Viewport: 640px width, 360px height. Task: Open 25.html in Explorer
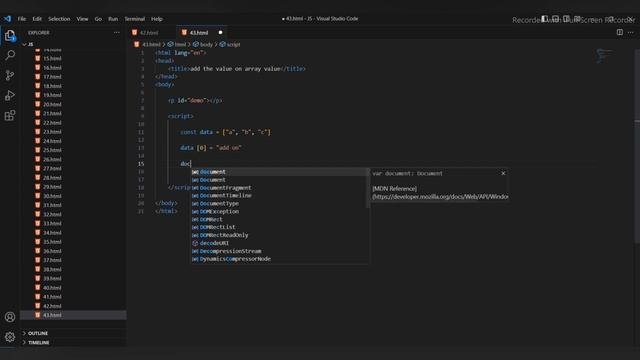[x=52, y=150]
